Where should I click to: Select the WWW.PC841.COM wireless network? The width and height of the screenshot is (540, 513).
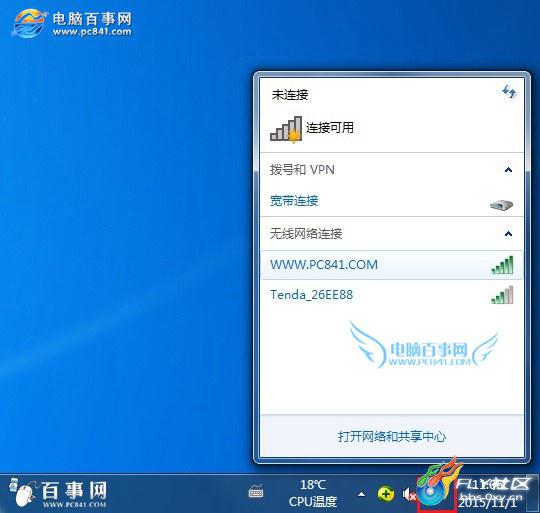coord(392,265)
